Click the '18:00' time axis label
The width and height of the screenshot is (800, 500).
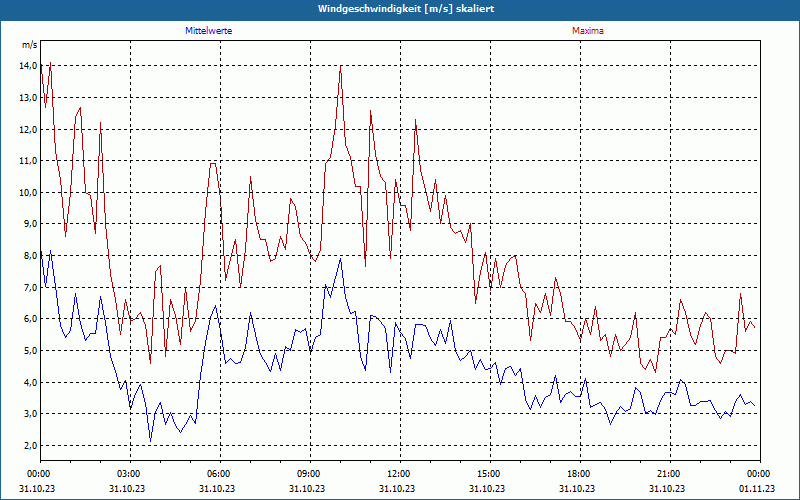pos(580,474)
